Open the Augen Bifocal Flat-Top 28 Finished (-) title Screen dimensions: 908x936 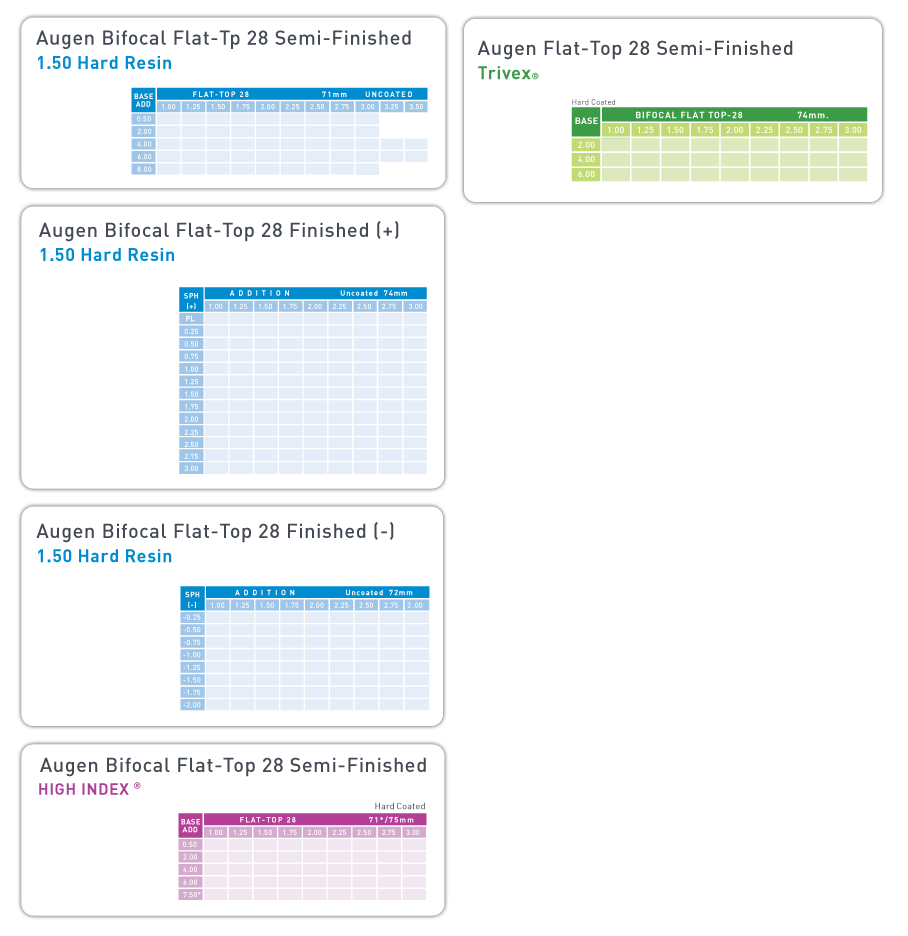point(216,531)
